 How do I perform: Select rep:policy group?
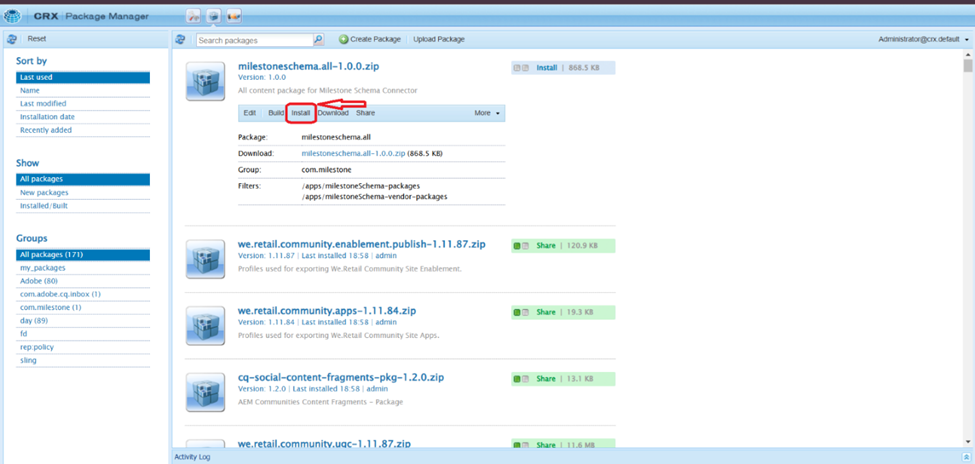(83, 347)
